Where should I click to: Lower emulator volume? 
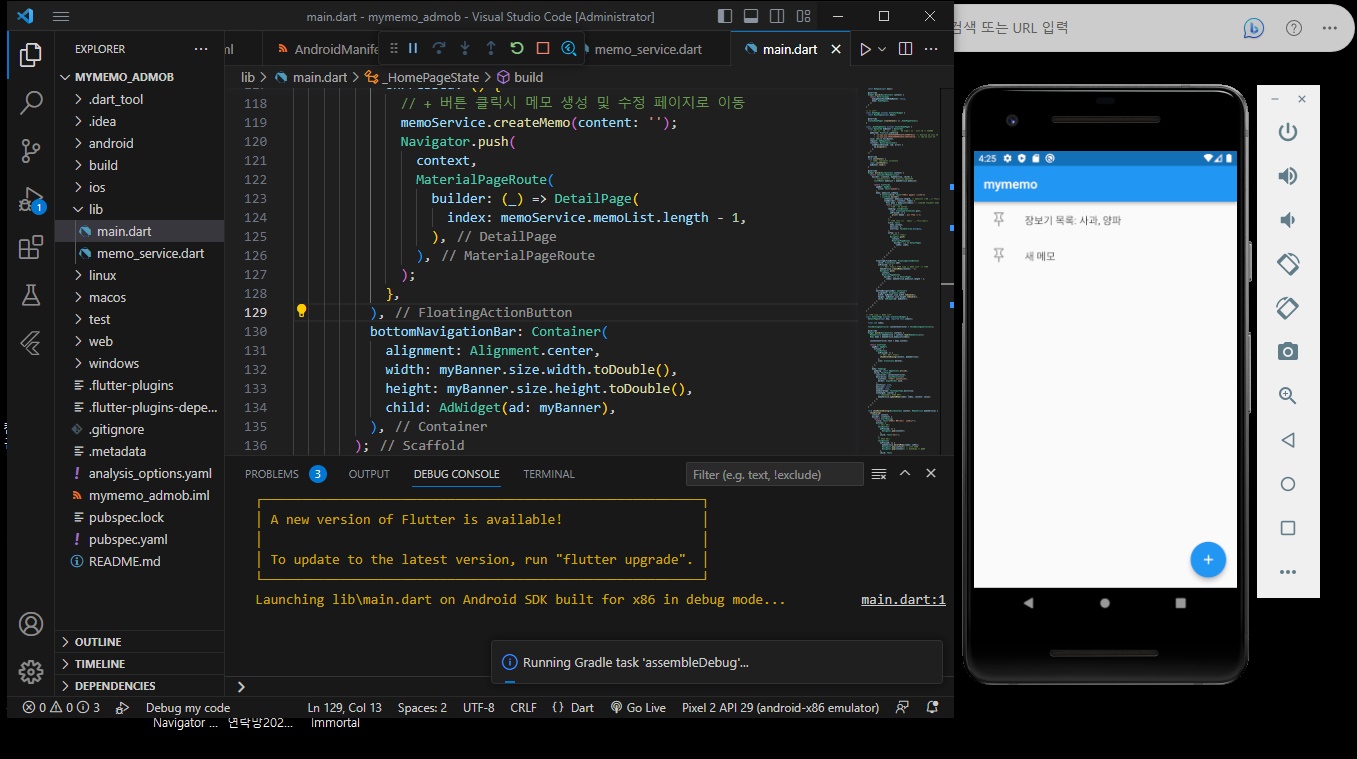click(x=1288, y=220)
